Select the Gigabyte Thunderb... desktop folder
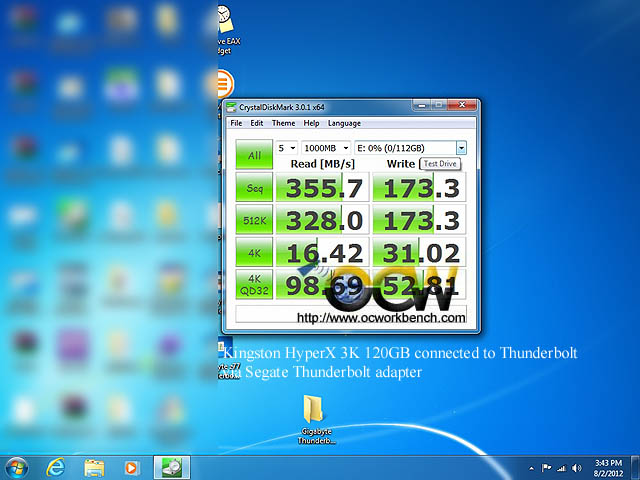Screen dimensions: 640x480 [x=316, y=419]
